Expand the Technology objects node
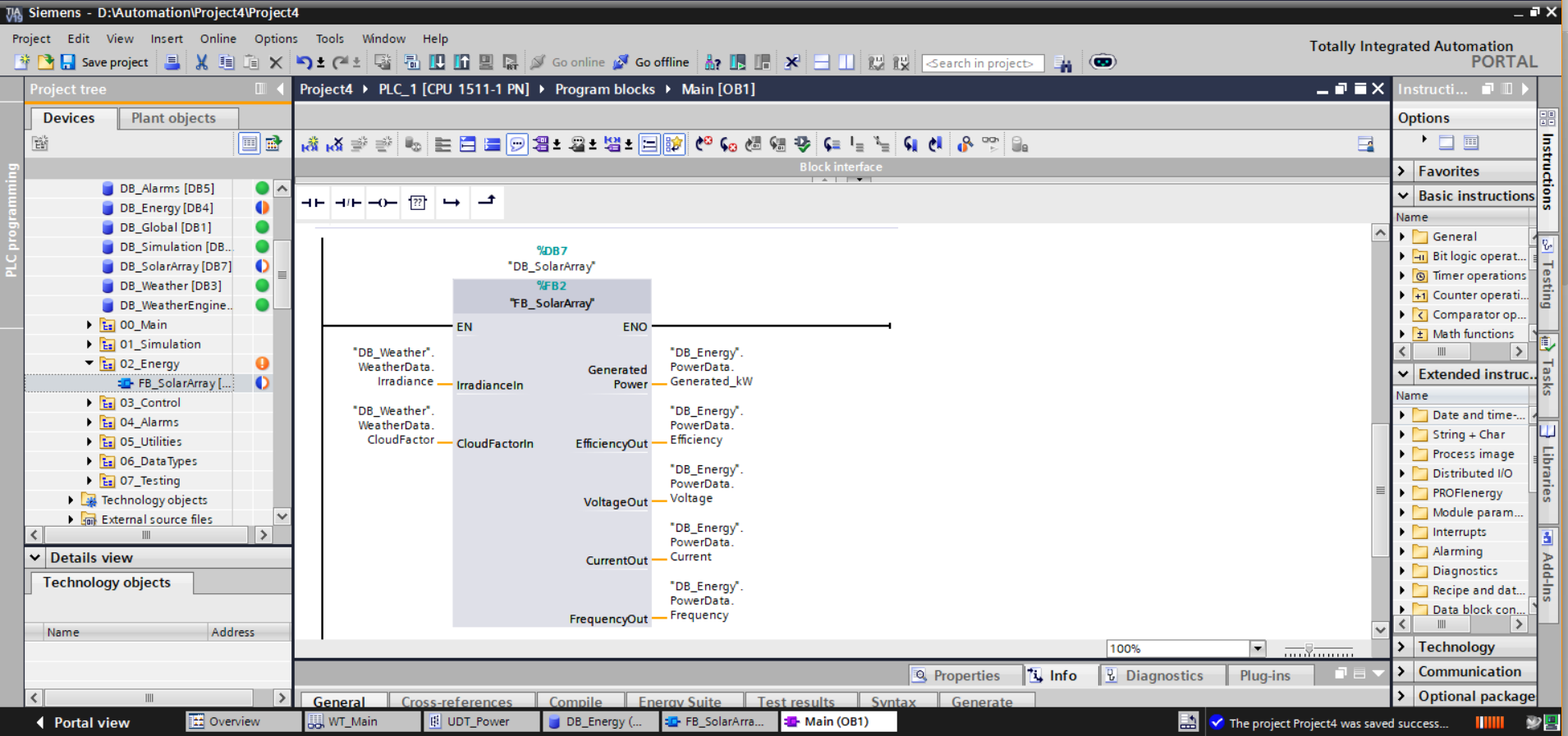This screenshot has height=736, width=1568. (x=71, y=500)
